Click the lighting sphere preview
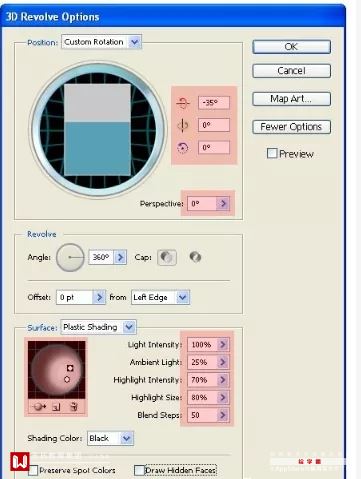The image size is (361, 479). [57, 370]
